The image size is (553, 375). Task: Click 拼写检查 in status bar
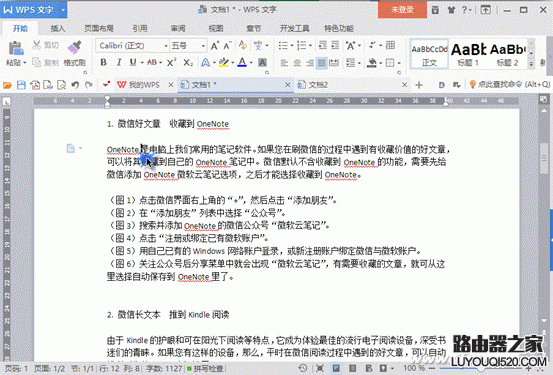tap(205, 369)
